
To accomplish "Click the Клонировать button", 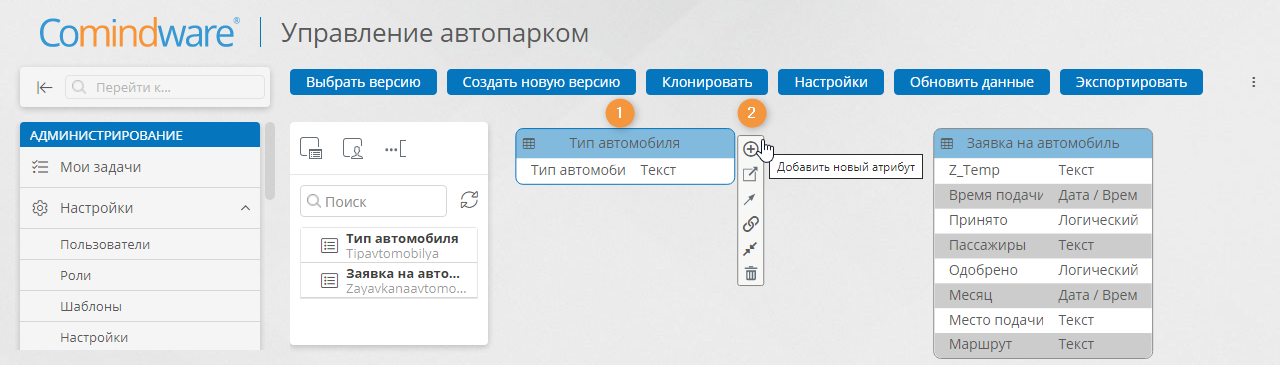I will (x=707, y=82).
